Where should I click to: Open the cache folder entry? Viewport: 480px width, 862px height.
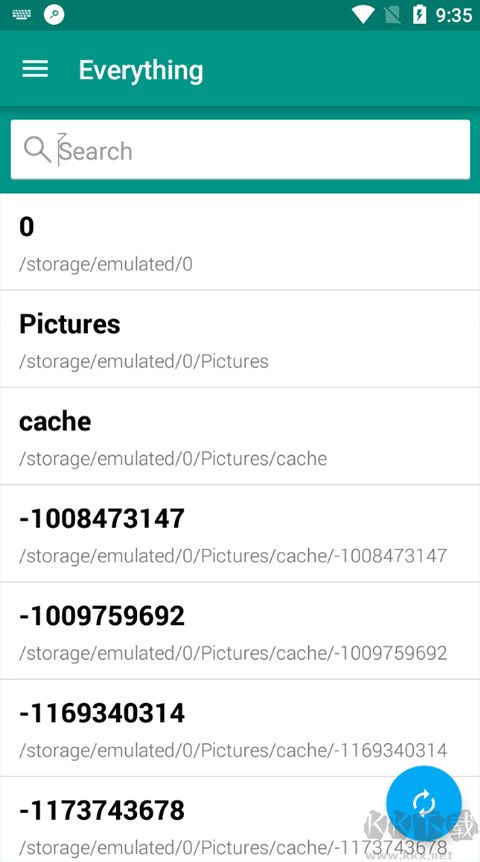tap(240, 436)
